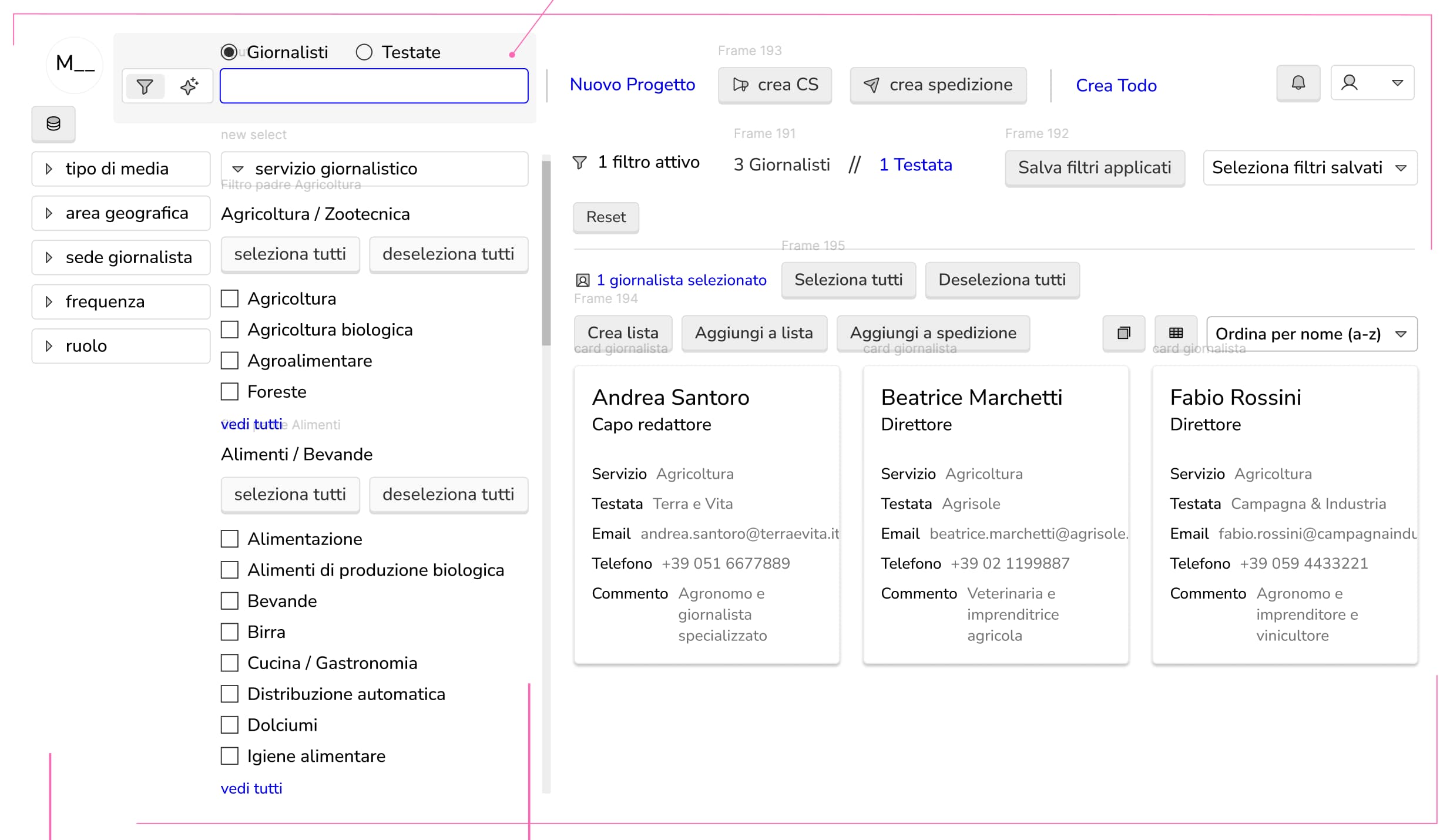Screen dimensions: 1450x840
Task: Click deseleziona tutti under Agricoltura / Zootecnica
Action: 448,254
